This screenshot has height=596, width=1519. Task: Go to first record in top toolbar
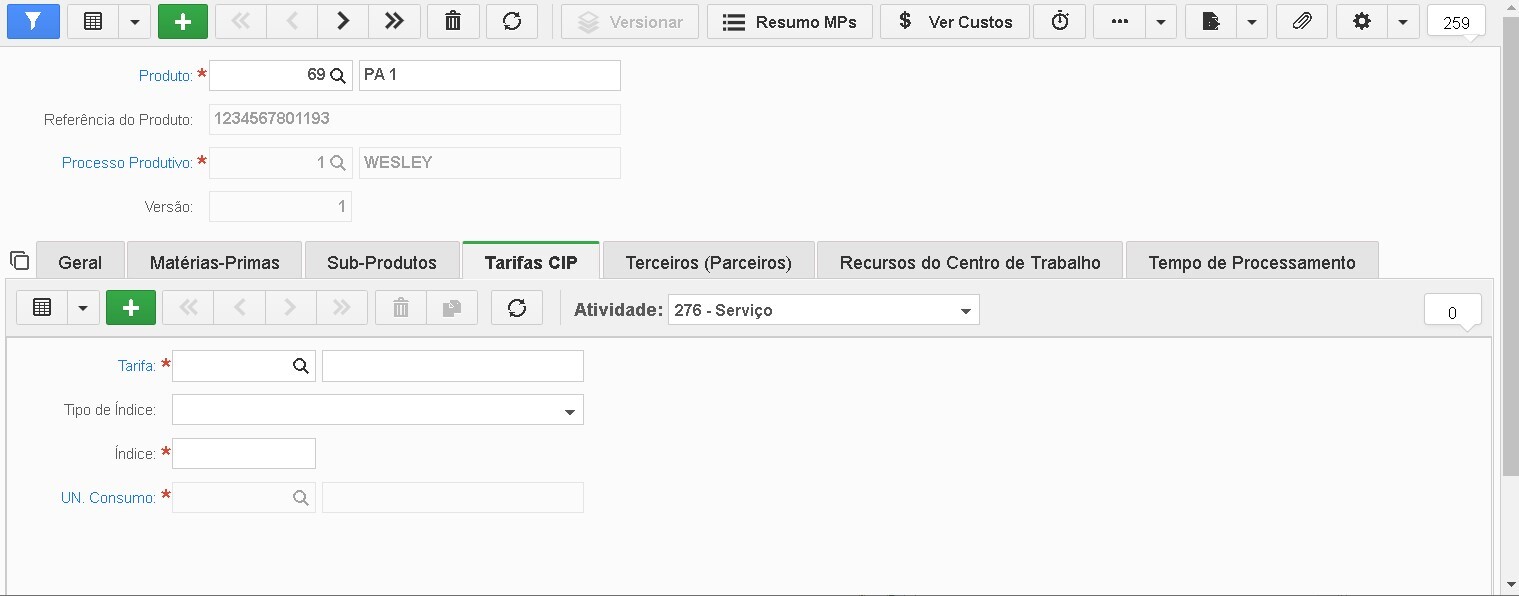click(x=241, y=21)
